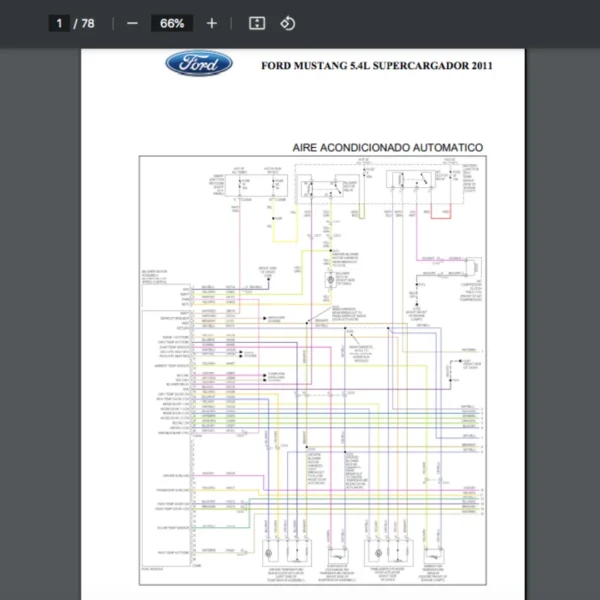The image size is (600, 600).
Task: Click the evaporator temperature sensor box at the bottom
Action: pos(338,557)
